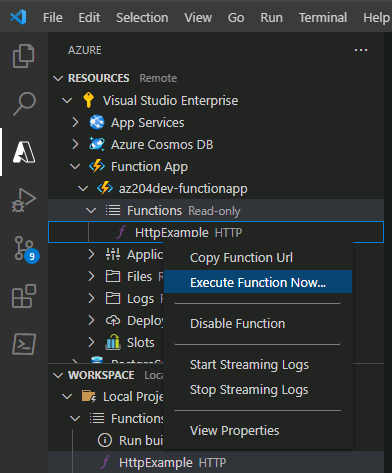Image resolution: width=392 pixels, height=473 pixels.
Task: Select the Azure view icon
Action: [24, 152]
